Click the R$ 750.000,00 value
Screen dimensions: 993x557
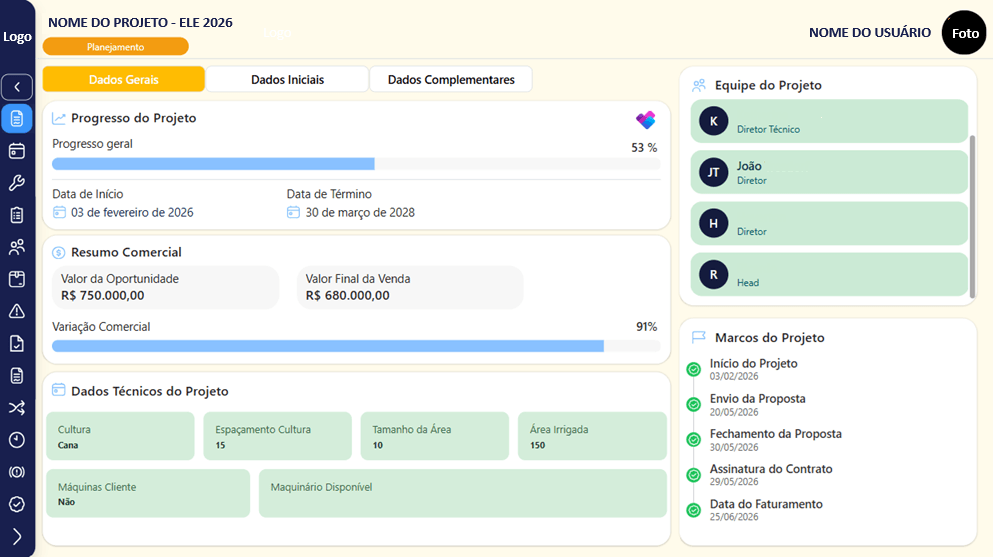tap(103, 296)
